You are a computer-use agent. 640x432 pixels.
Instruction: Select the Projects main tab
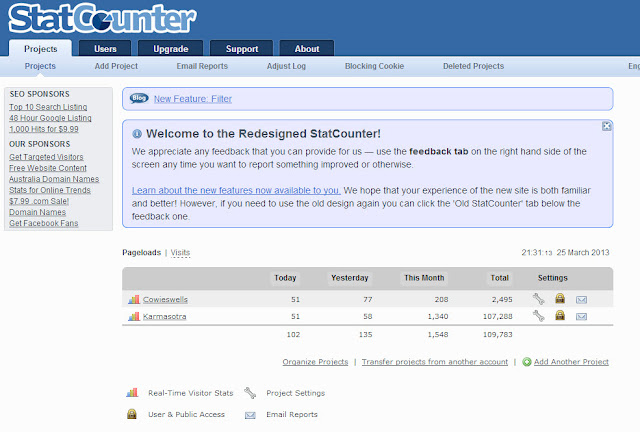(40, 49)
